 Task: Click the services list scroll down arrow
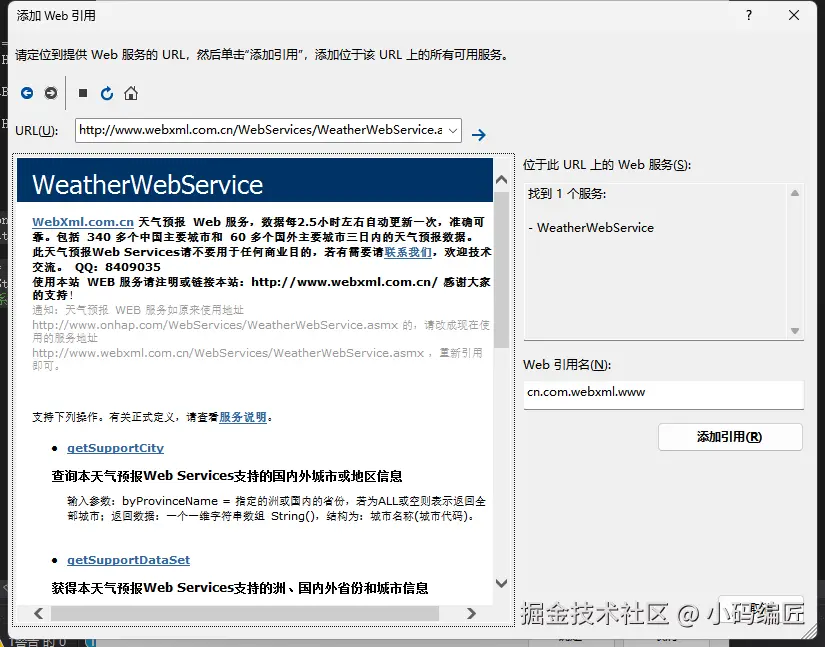pyautogui.click(x=795, y=331)
